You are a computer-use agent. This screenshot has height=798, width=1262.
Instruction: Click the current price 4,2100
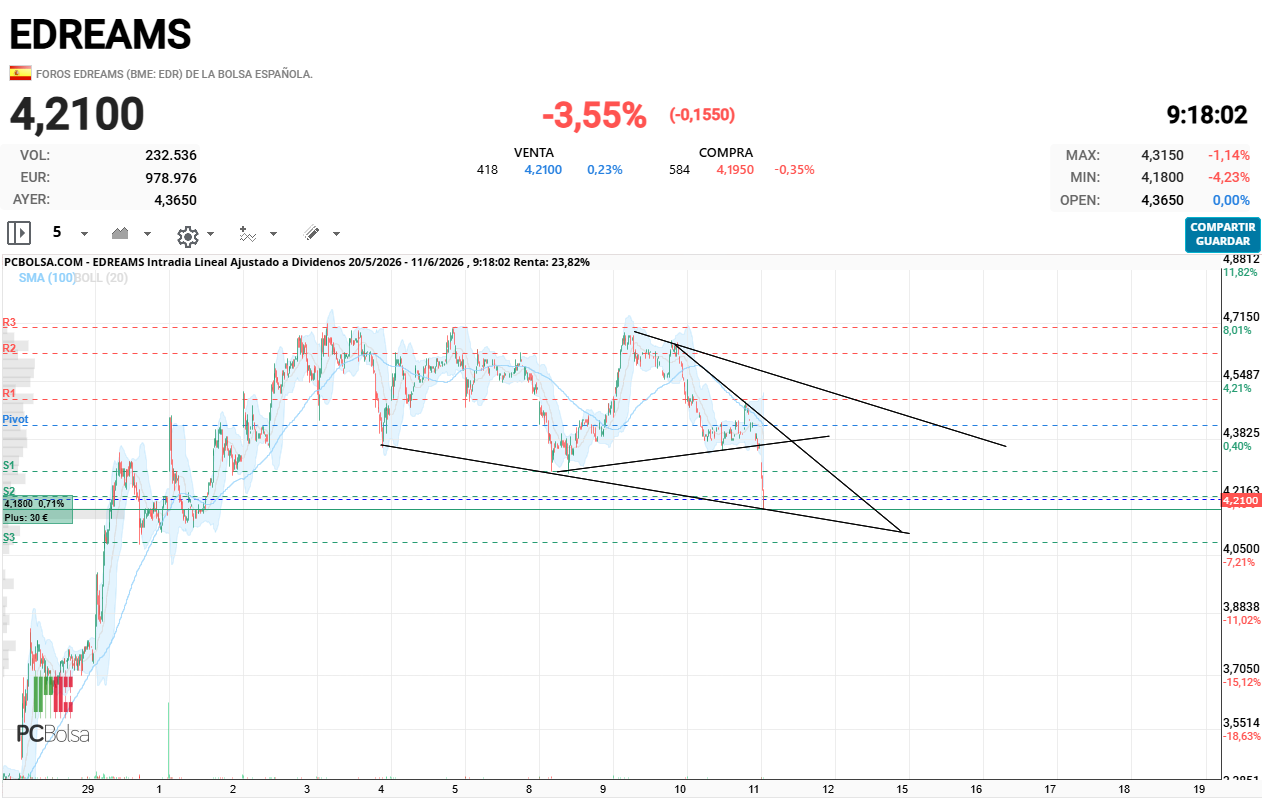77,114
